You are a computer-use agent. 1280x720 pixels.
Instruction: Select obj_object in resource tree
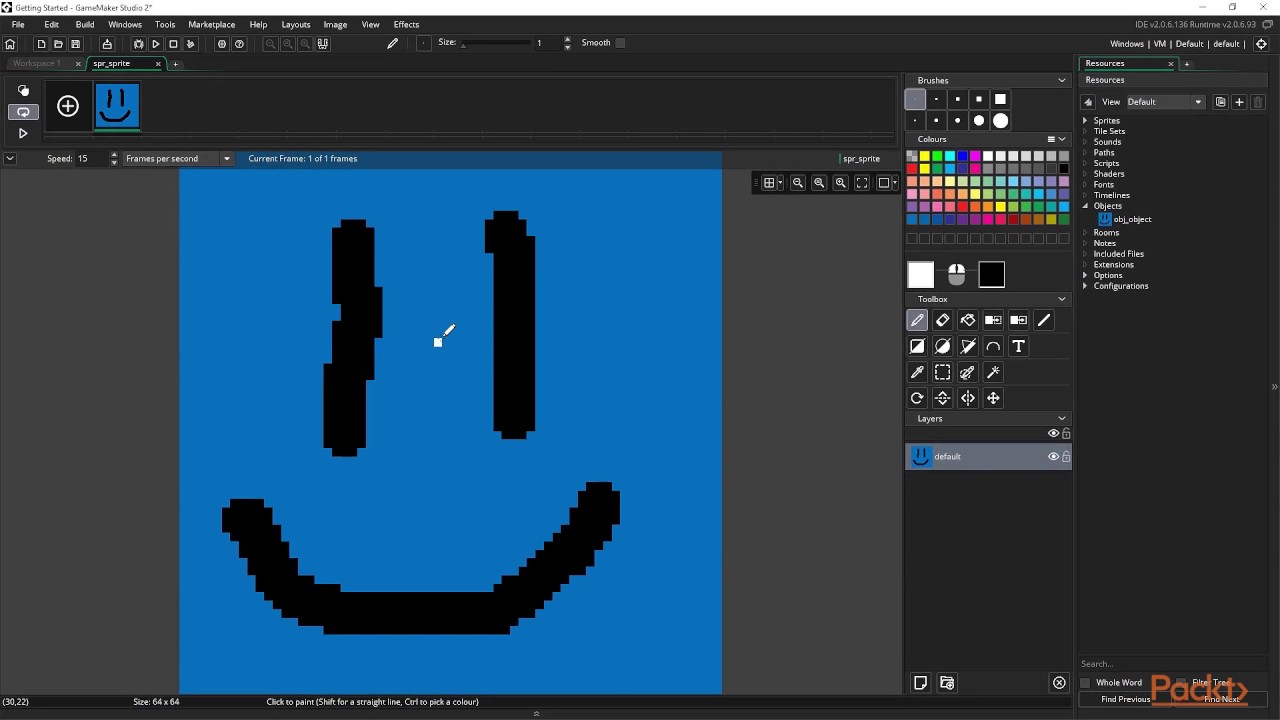point(1132,219)
